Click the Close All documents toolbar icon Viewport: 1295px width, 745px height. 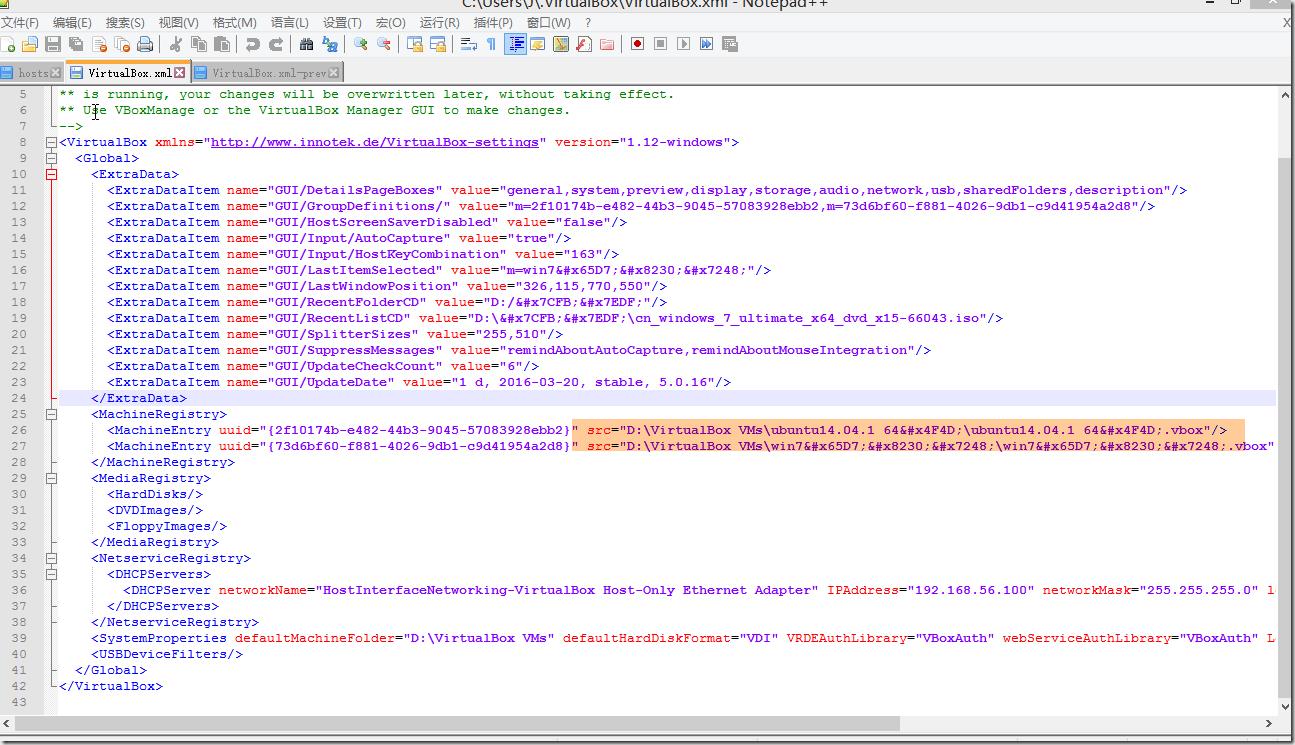122,44
